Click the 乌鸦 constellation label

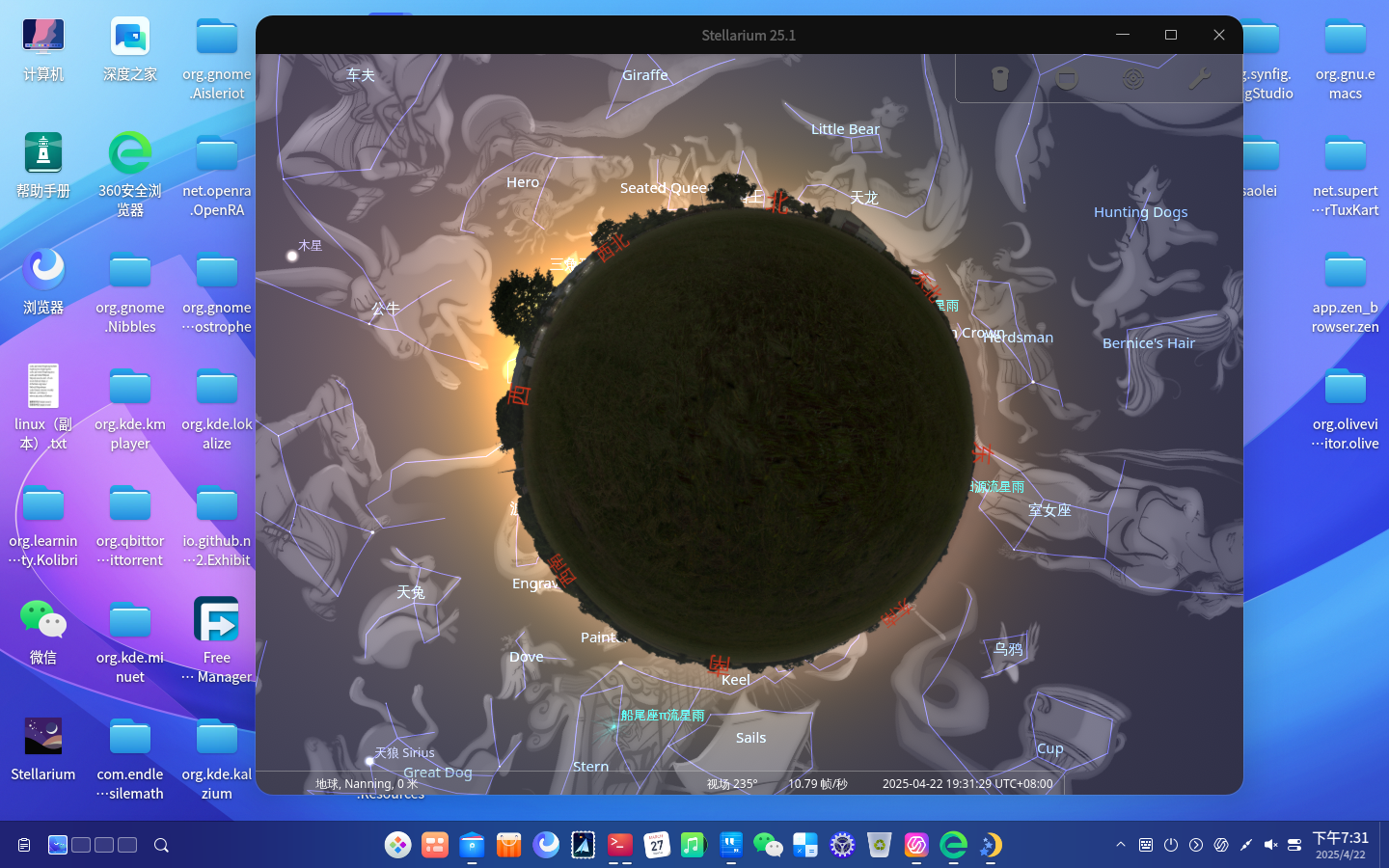1008,649
